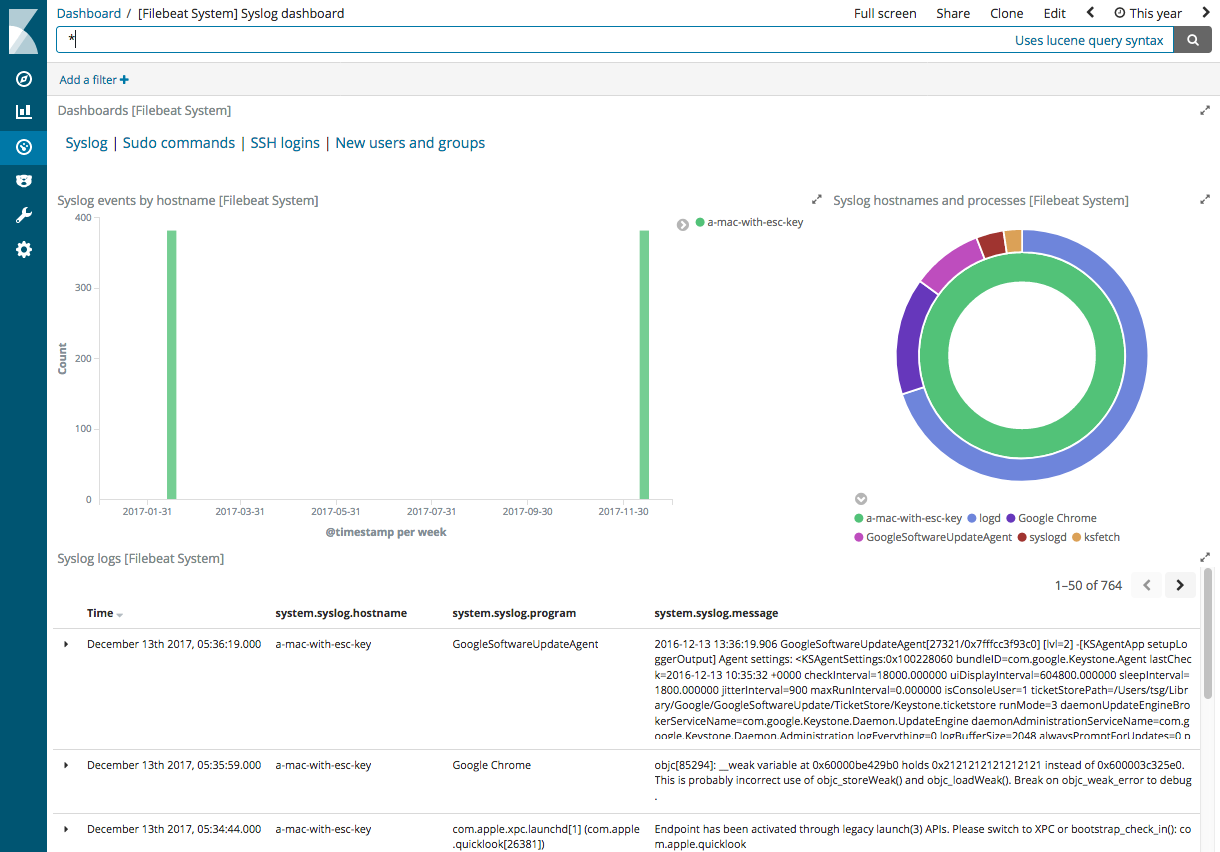Open Management via the gear icon

click(23, 249)
